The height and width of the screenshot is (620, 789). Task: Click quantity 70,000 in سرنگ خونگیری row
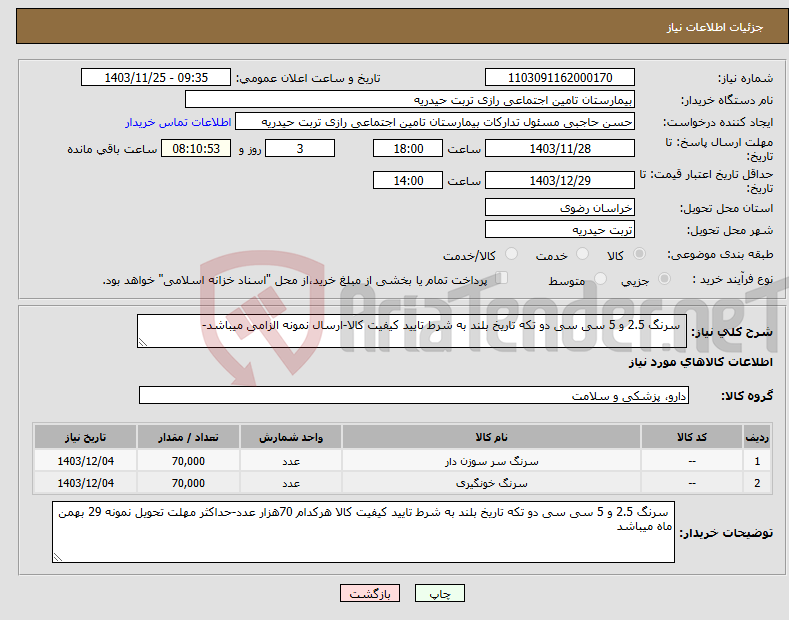[188, 483]
